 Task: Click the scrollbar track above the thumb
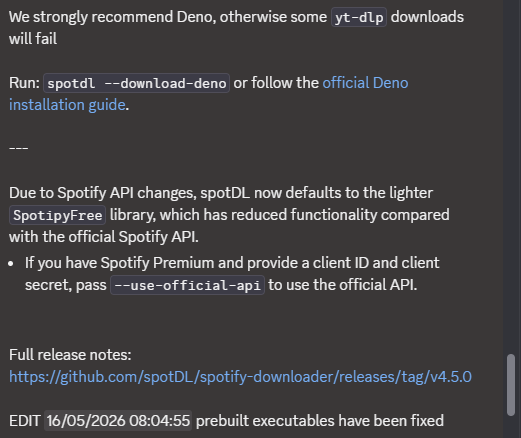pos(511,177)
